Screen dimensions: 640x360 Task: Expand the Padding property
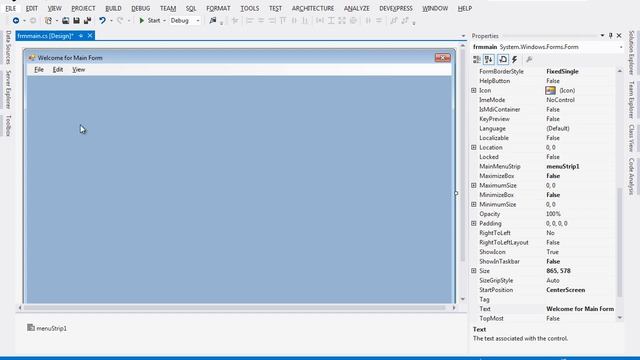[474, 223]
